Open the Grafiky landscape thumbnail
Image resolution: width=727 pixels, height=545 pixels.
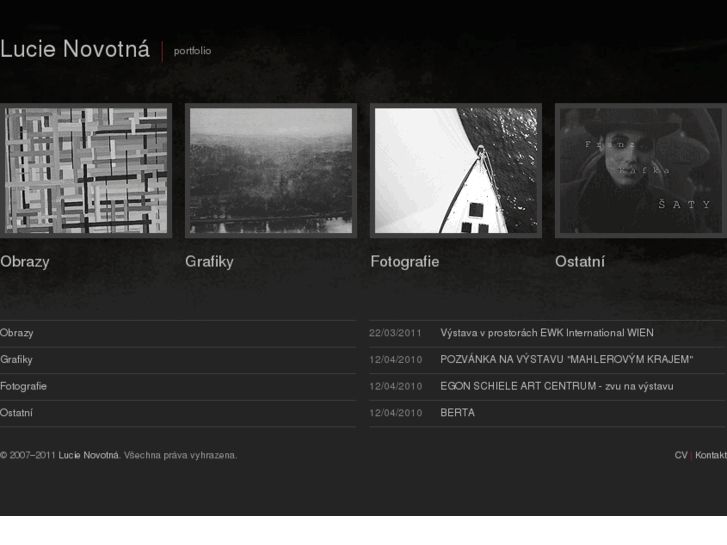click(271, 171)
